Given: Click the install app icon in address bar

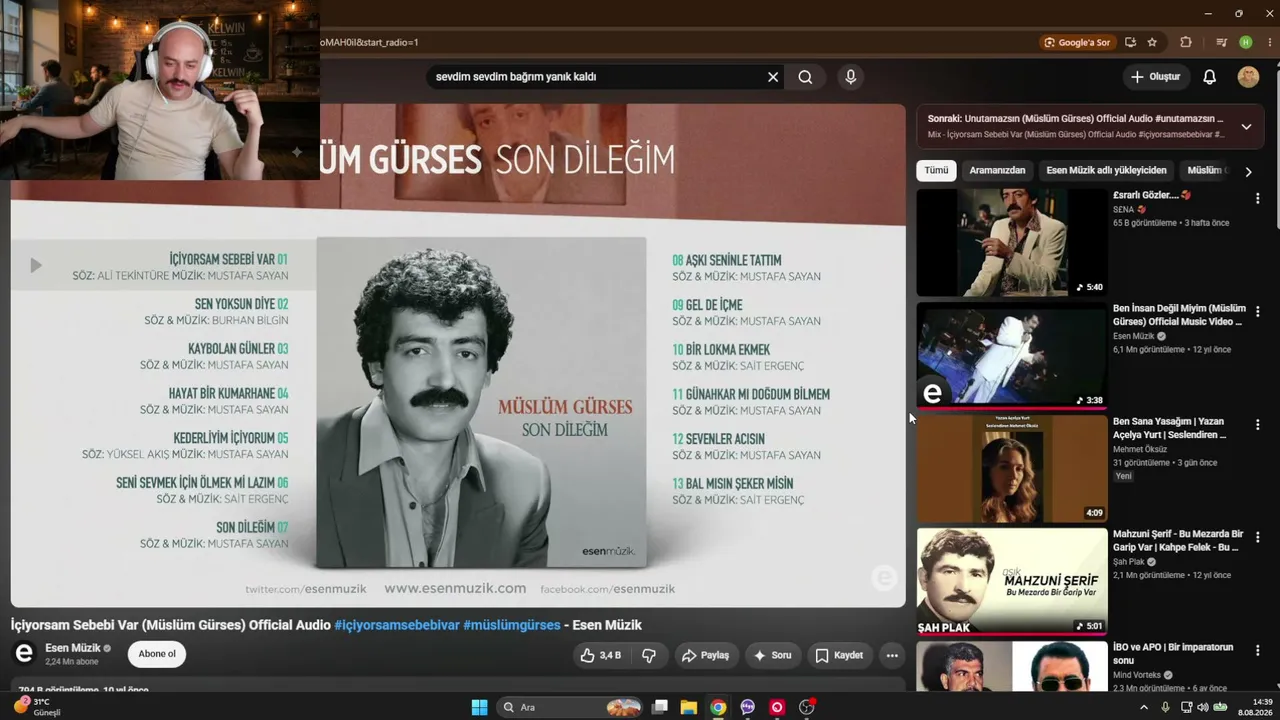Looking at the screenshot, I should 1130,42.
